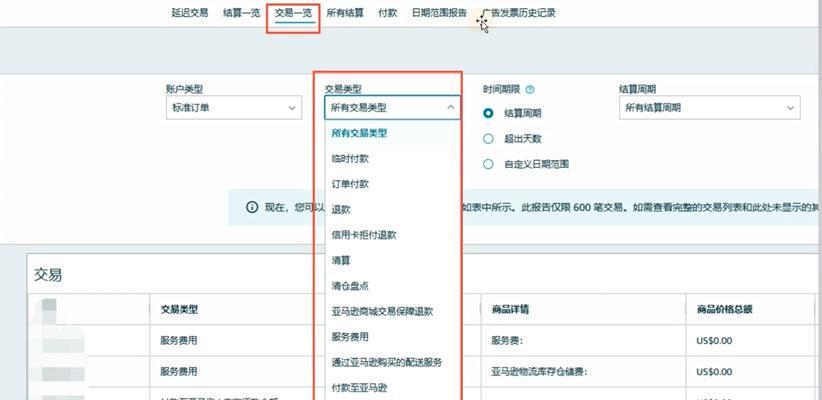Image resolution: width=822 pixels, height=400 pixels.
Task: Choose 订单付款 in the dropdown list
Action: (x=392, y=184)
